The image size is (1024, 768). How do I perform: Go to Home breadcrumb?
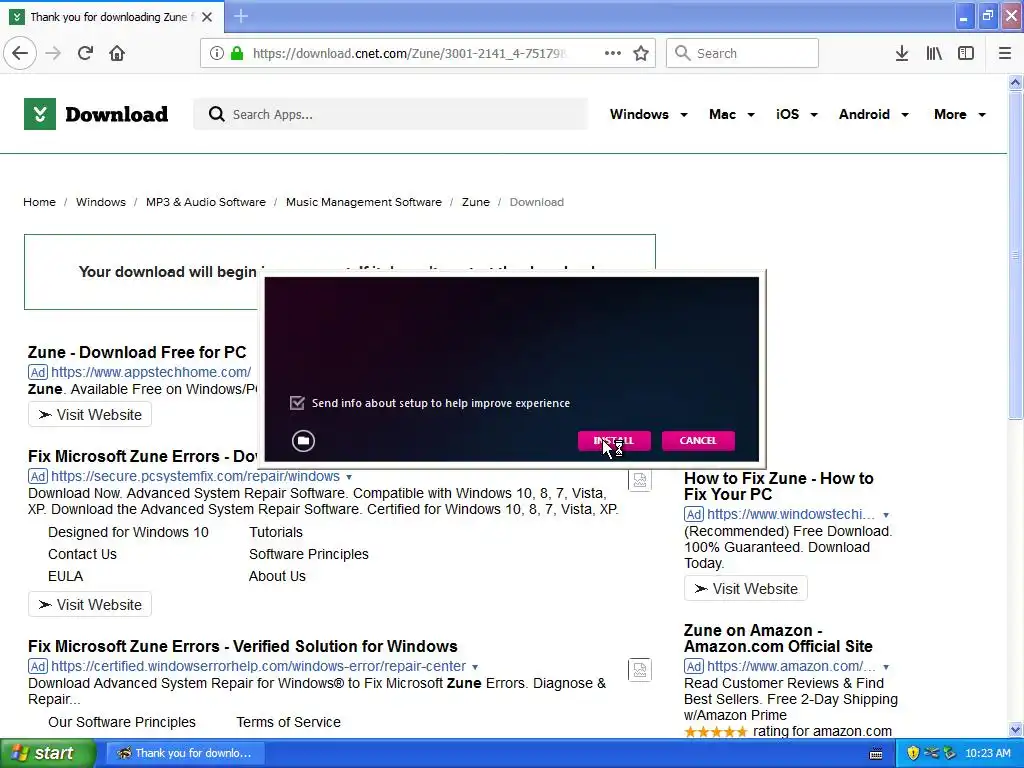(x=39, y=202)
